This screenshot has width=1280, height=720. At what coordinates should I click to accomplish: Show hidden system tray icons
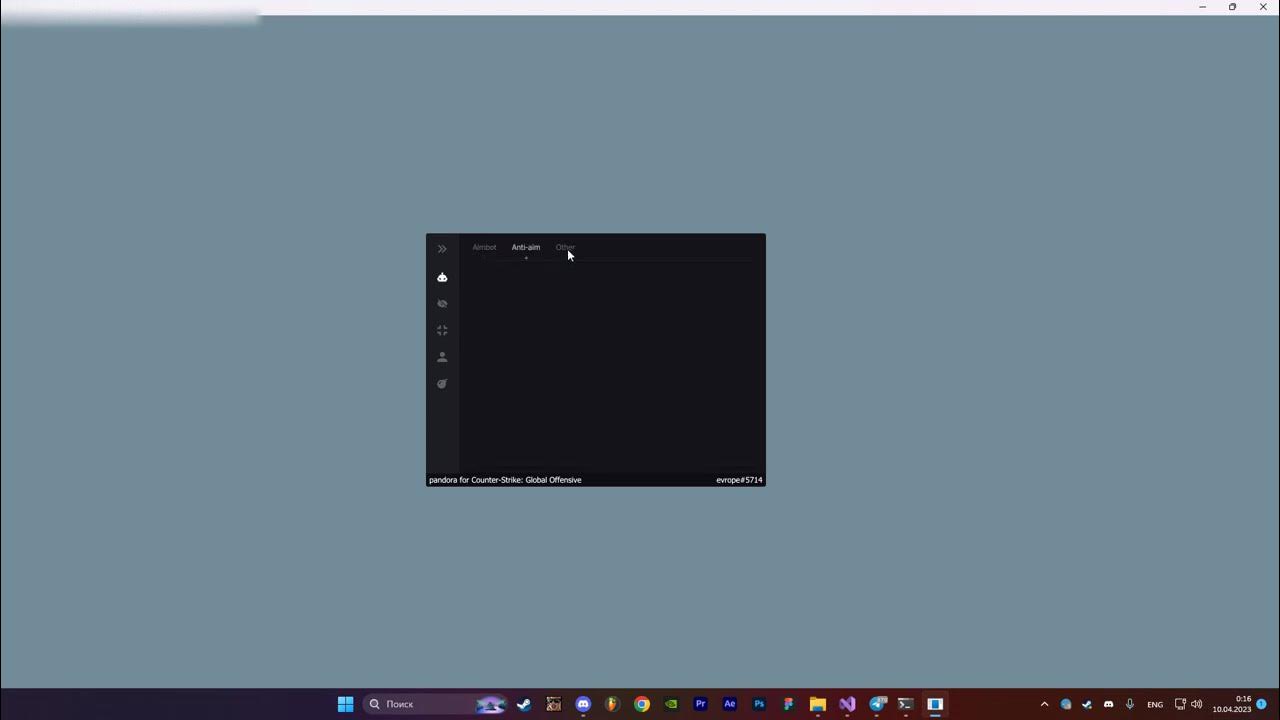(1044, 704)
